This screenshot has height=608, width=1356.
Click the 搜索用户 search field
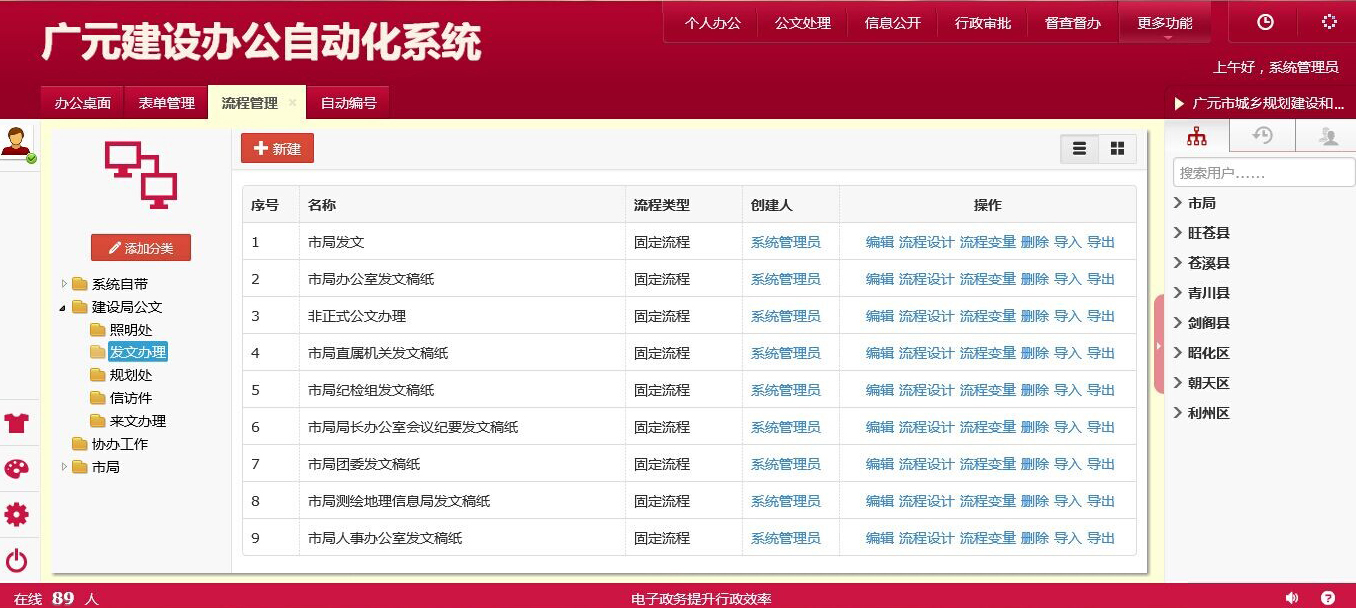point(1249,173)
